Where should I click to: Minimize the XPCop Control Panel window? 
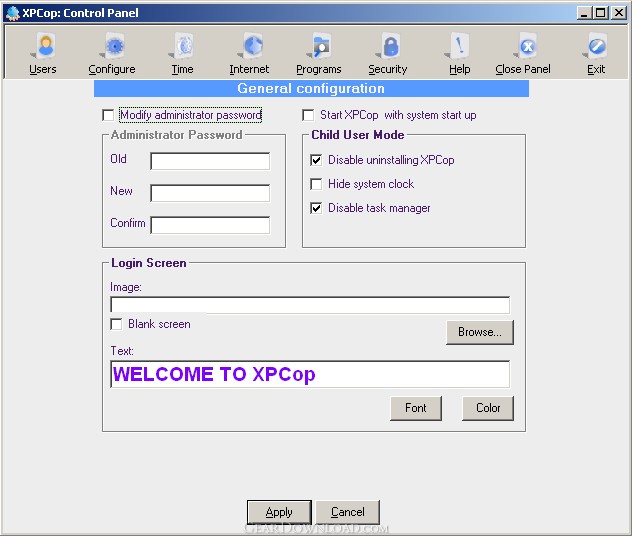click(x=584, y=13)
